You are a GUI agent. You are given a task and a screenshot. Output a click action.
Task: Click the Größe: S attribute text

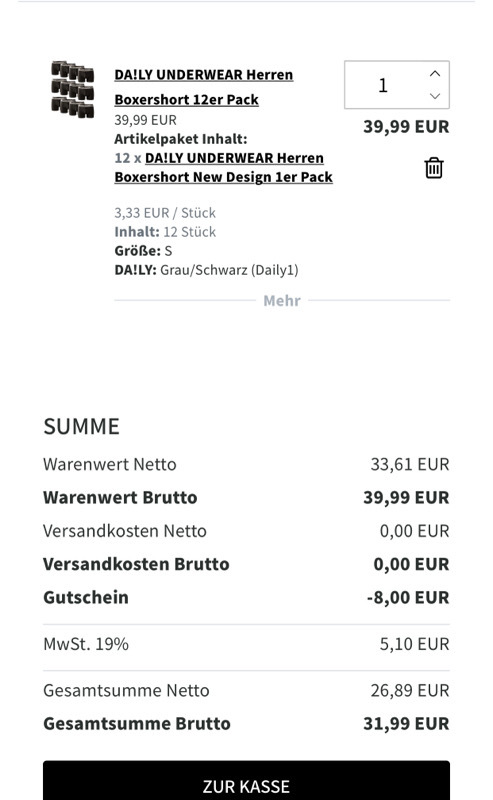pos(143,251)
